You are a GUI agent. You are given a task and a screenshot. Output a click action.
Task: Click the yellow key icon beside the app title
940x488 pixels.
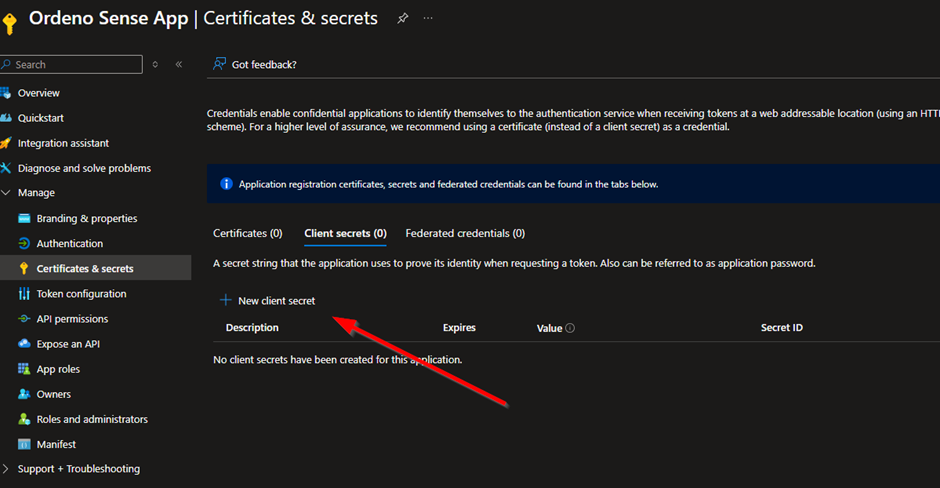click(x=9, y=23)
